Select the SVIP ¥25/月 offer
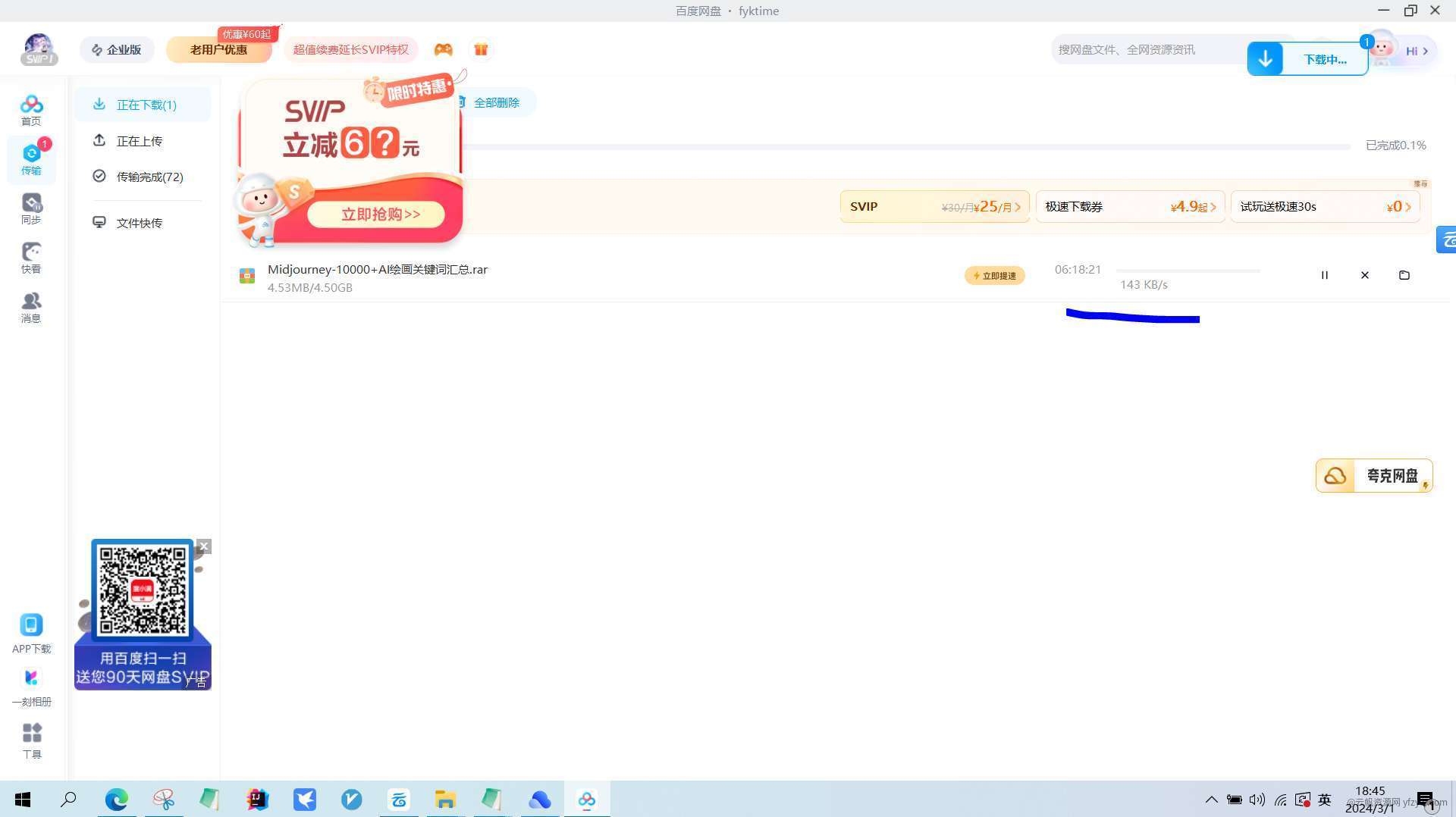 click(x=934, y=206)
